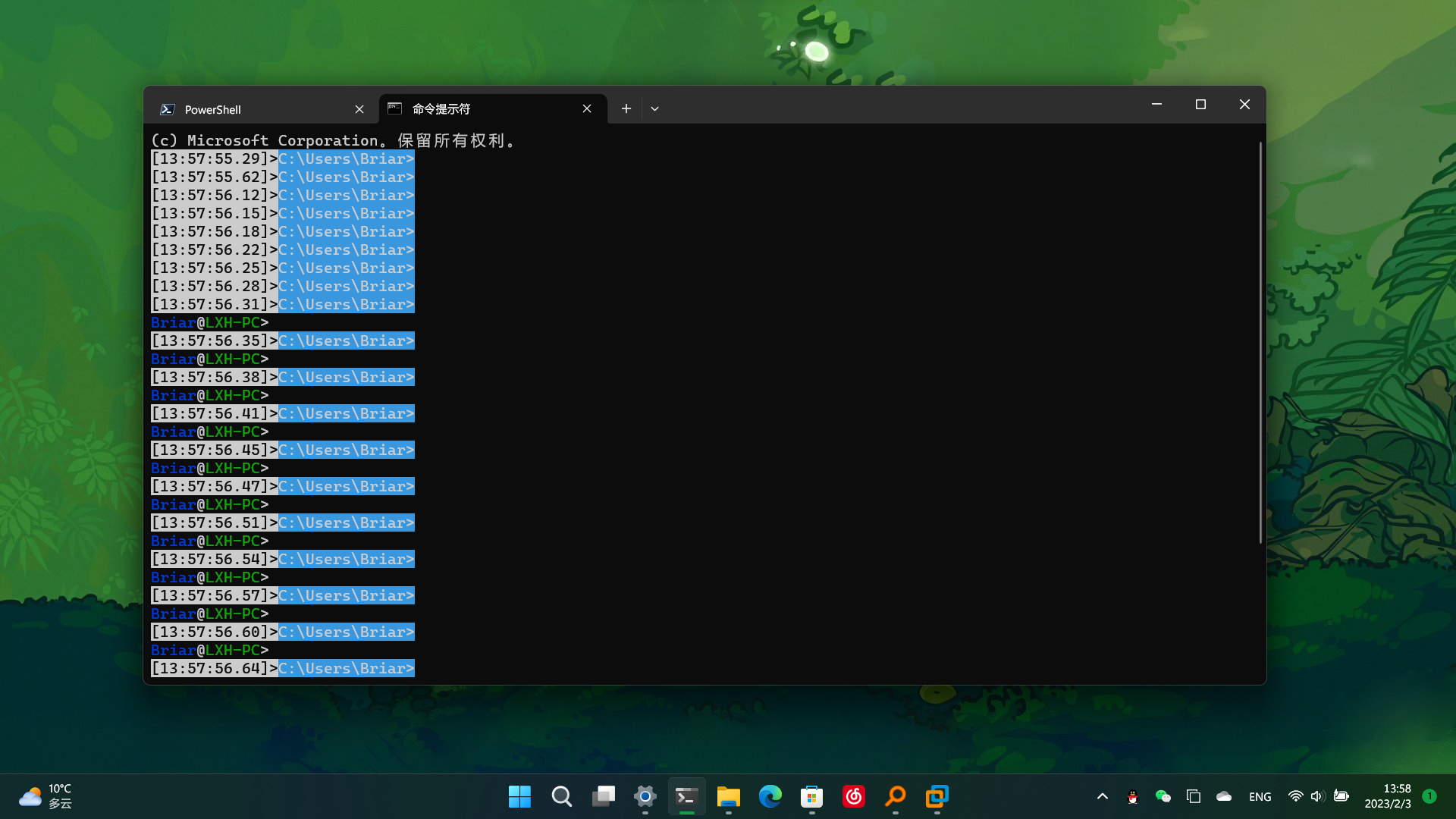Launch Microsoft Edge from taskbar
This screenshot has width=1456, height=819.
pyautogui.click(x=770, y=796)
